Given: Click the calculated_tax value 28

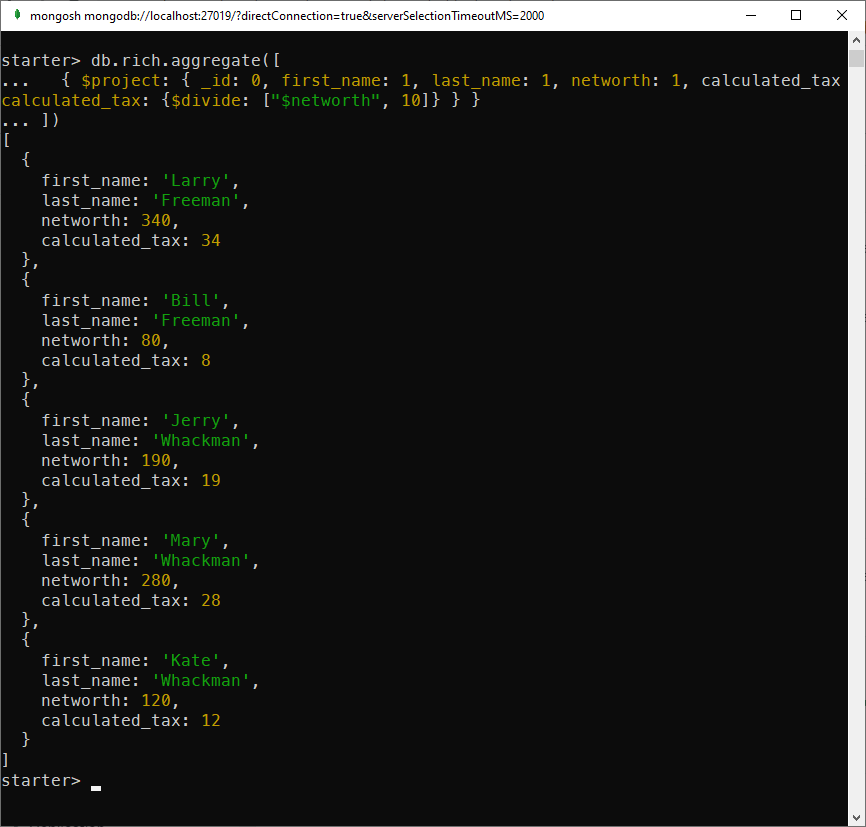Looking at the screenshot, I should click(x=210, y=601).
